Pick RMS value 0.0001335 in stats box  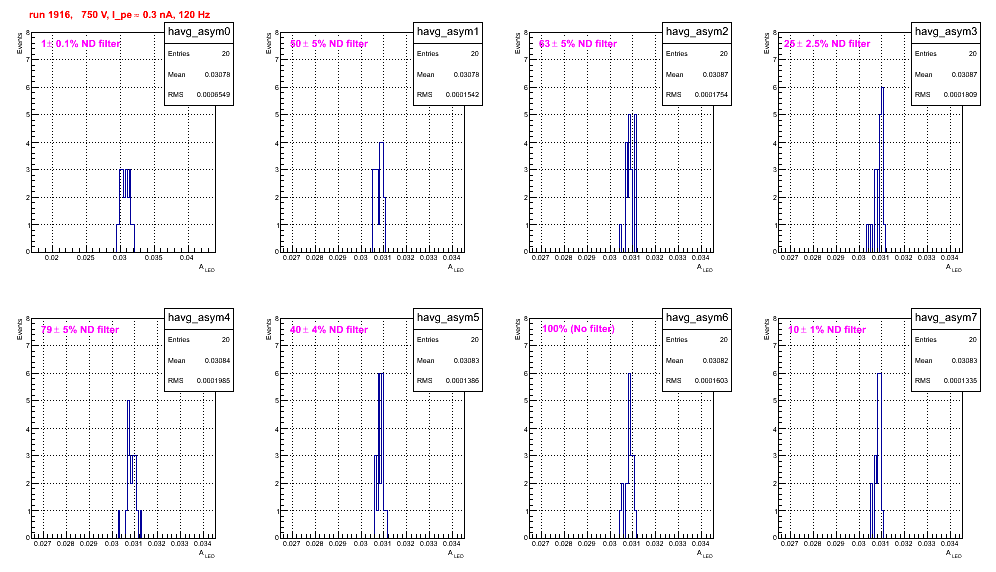(960, 381)
